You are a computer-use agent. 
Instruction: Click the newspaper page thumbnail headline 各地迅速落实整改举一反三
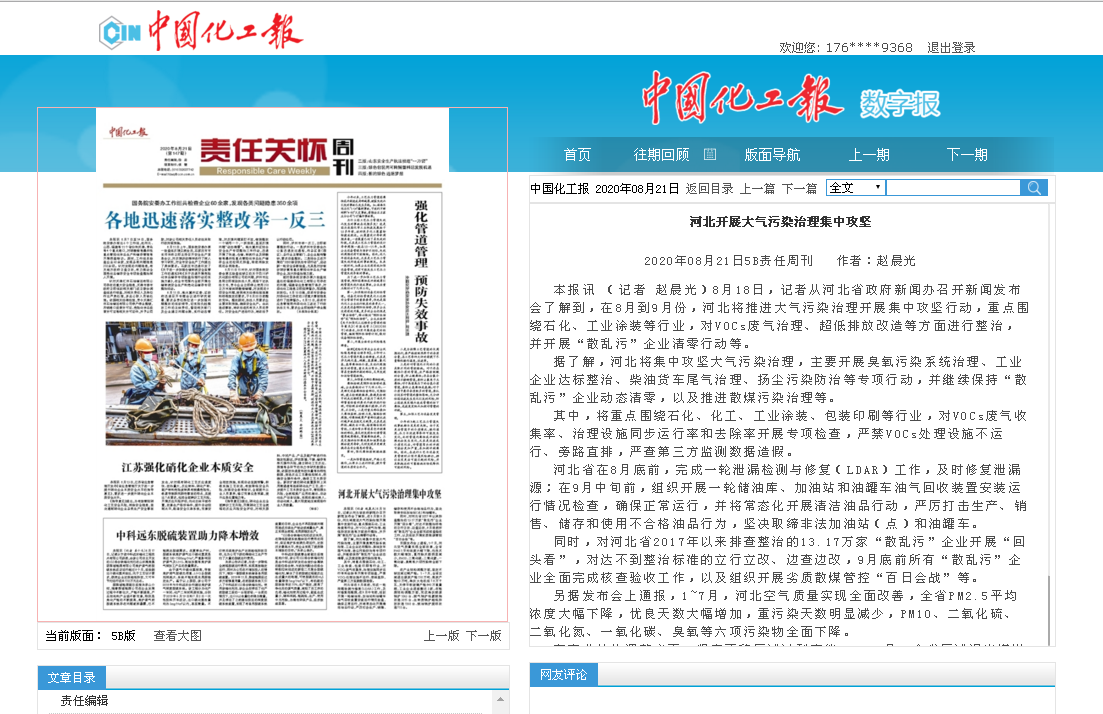(217, 220)
